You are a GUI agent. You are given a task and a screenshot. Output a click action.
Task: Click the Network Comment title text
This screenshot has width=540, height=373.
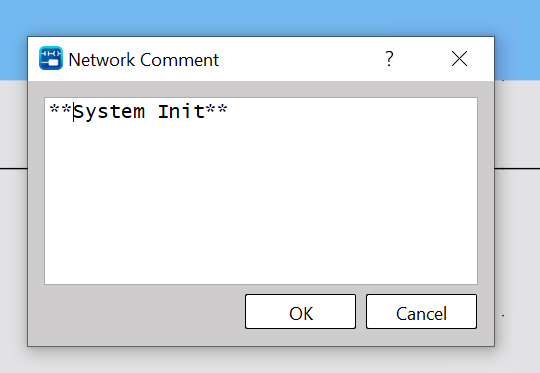point(144,60)
